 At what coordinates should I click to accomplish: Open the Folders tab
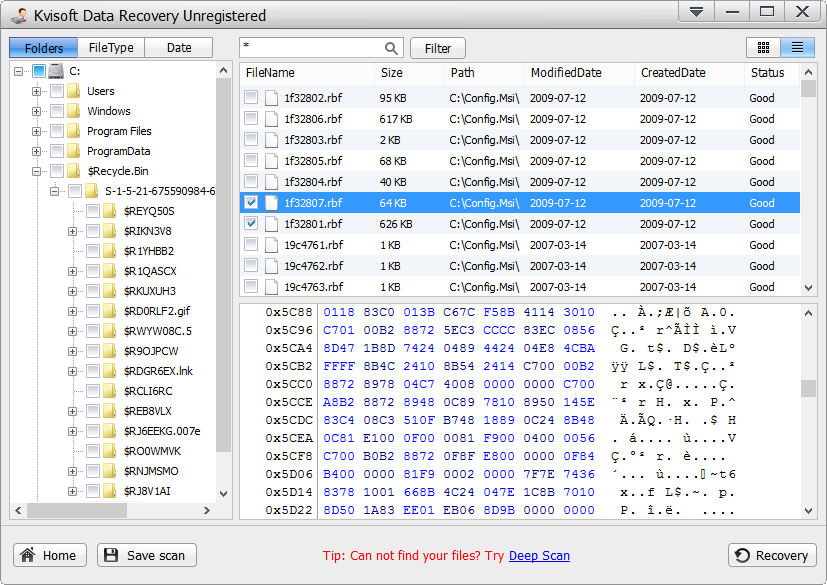(44, 48)
